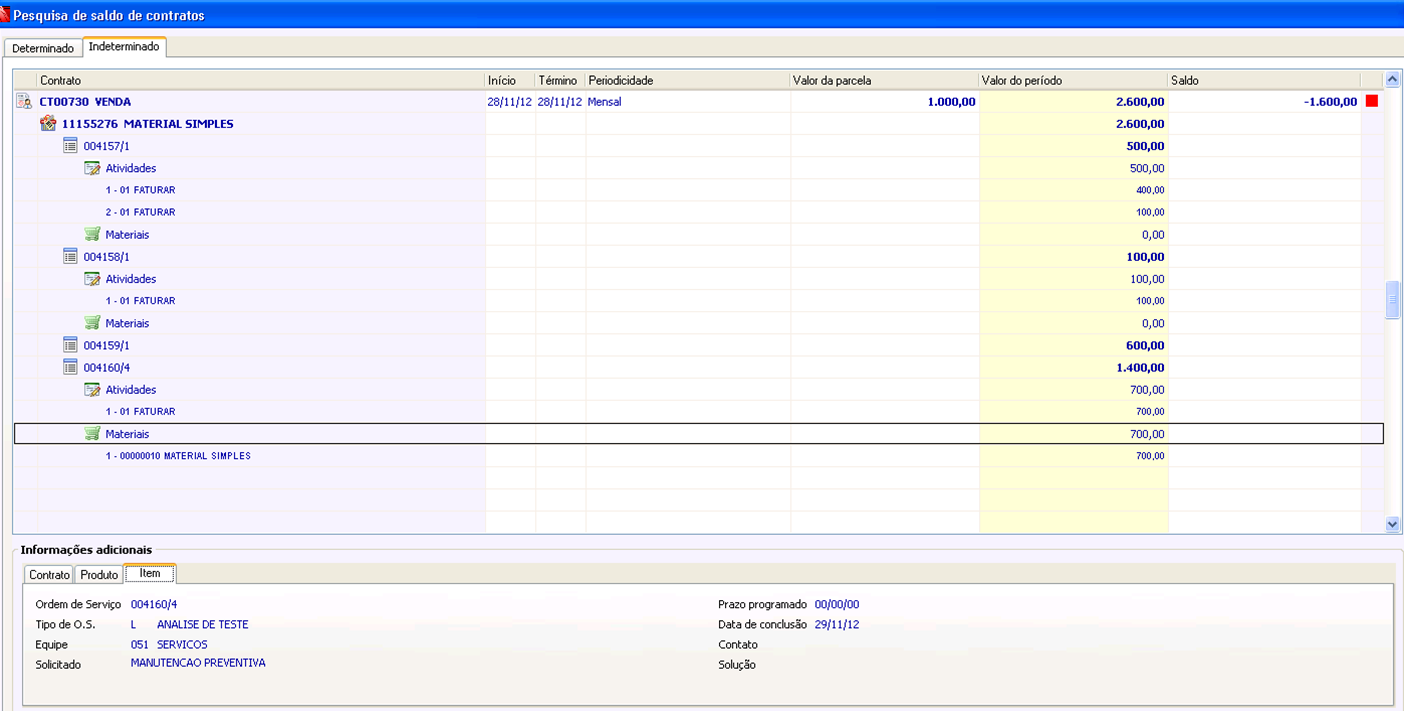Select the Indeterminado tab
1404x711 pixels.
tap(124, 47)
